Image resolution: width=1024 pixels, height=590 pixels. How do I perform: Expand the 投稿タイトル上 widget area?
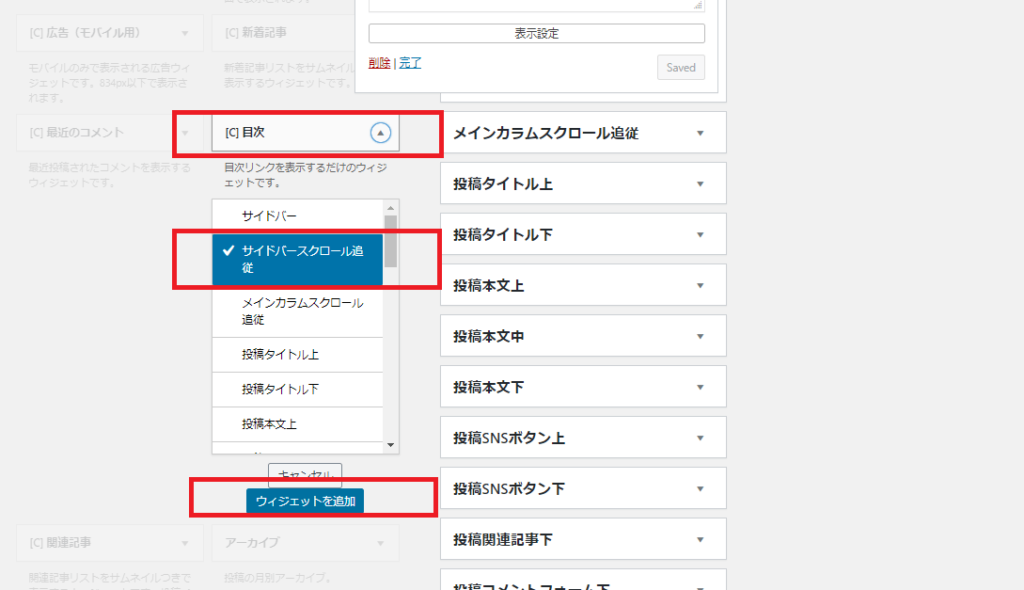coord(700,184)
